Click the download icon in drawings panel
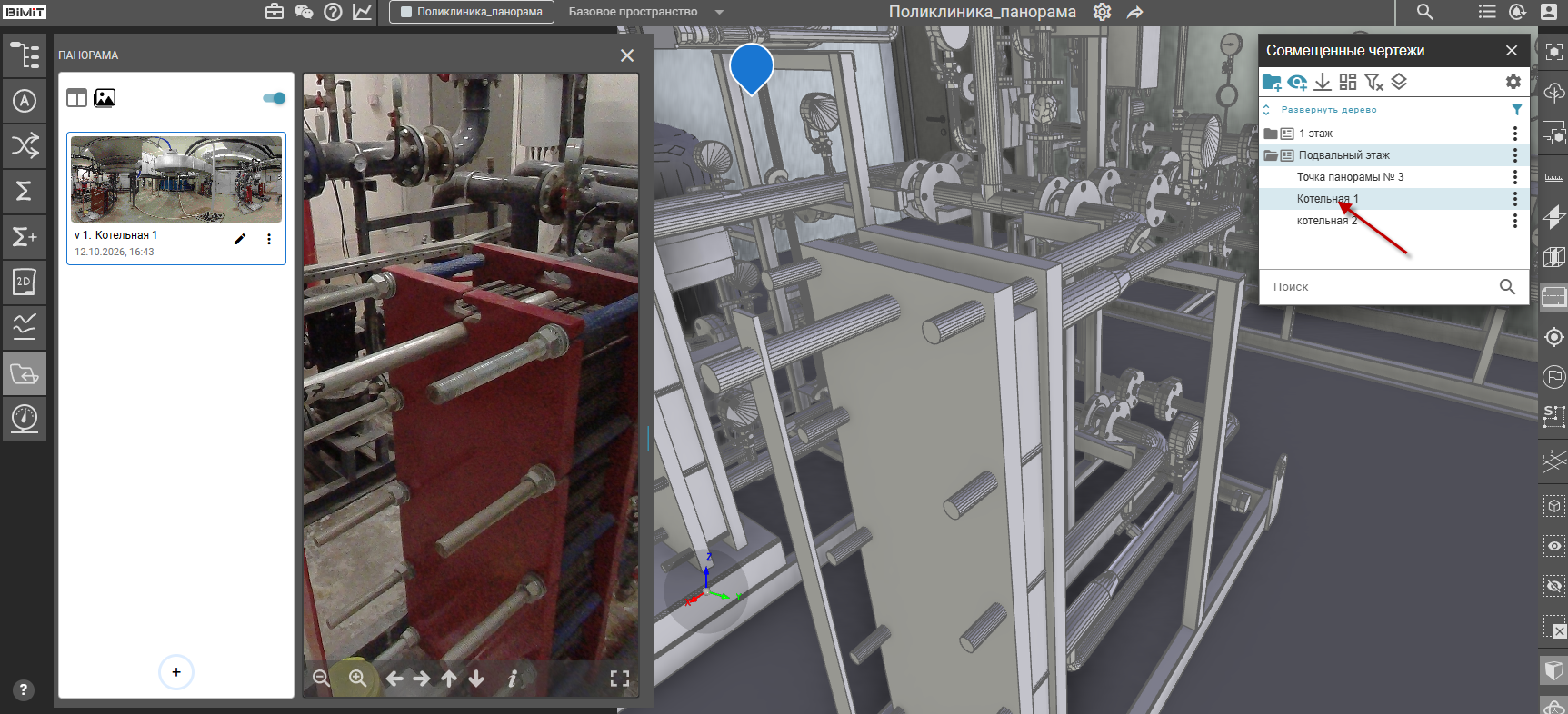 [1323, 83]
